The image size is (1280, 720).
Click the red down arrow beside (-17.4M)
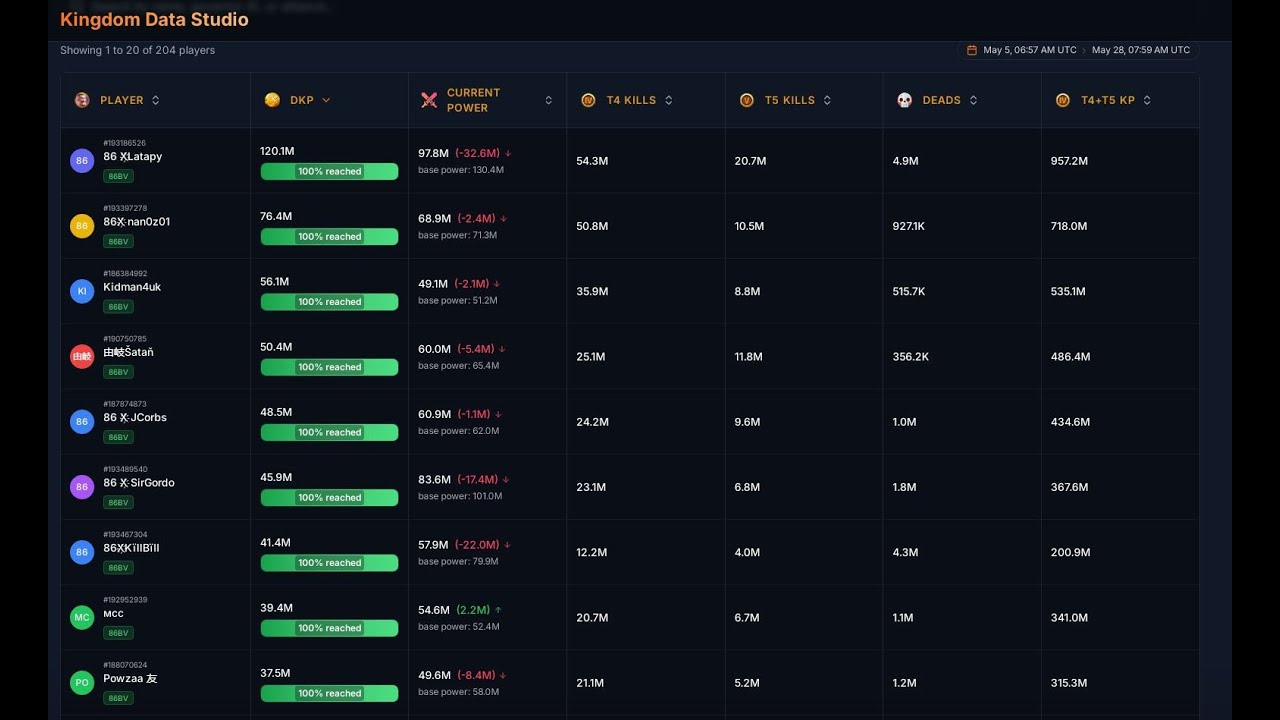[x=507, y=480]
